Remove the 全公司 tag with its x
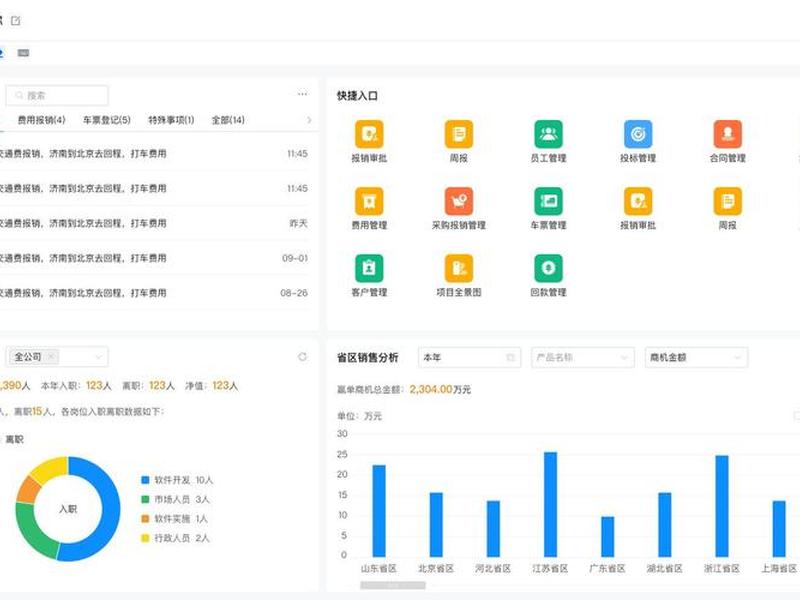The width and height of the screenshot is (800, 600). pyautogui.click(x=51, y=356)
